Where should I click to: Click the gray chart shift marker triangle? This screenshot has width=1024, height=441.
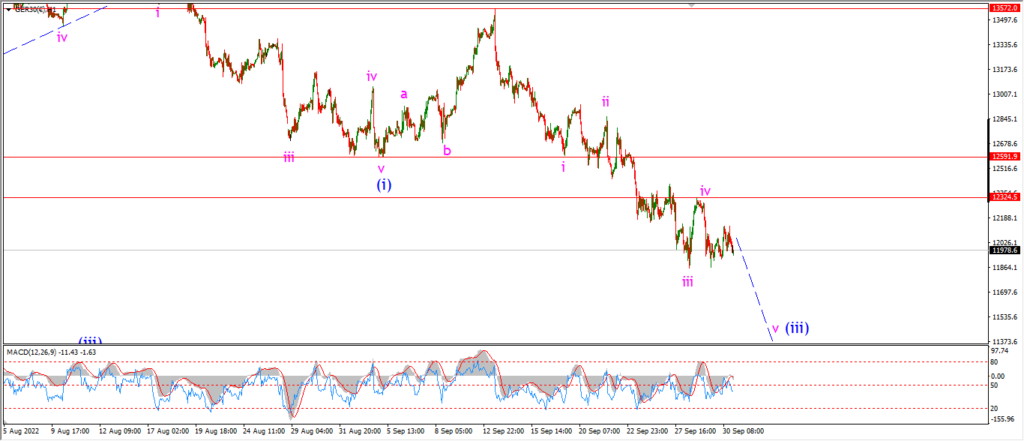(692, 5)
